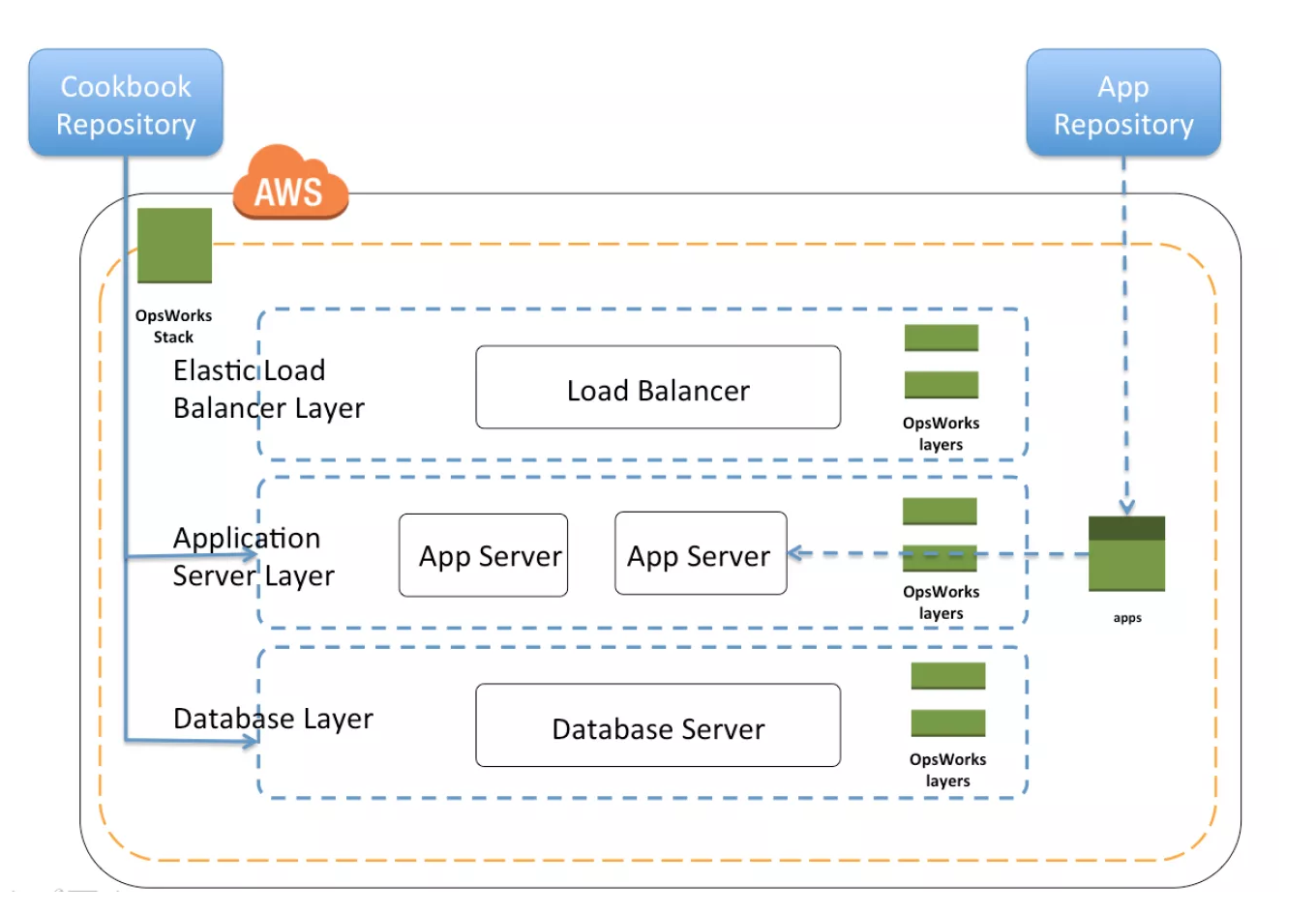Click the "OpsWorks layers" caption in Application Server Layer
Viewport: 1316px width, 913px height.
tap(942, 602)
